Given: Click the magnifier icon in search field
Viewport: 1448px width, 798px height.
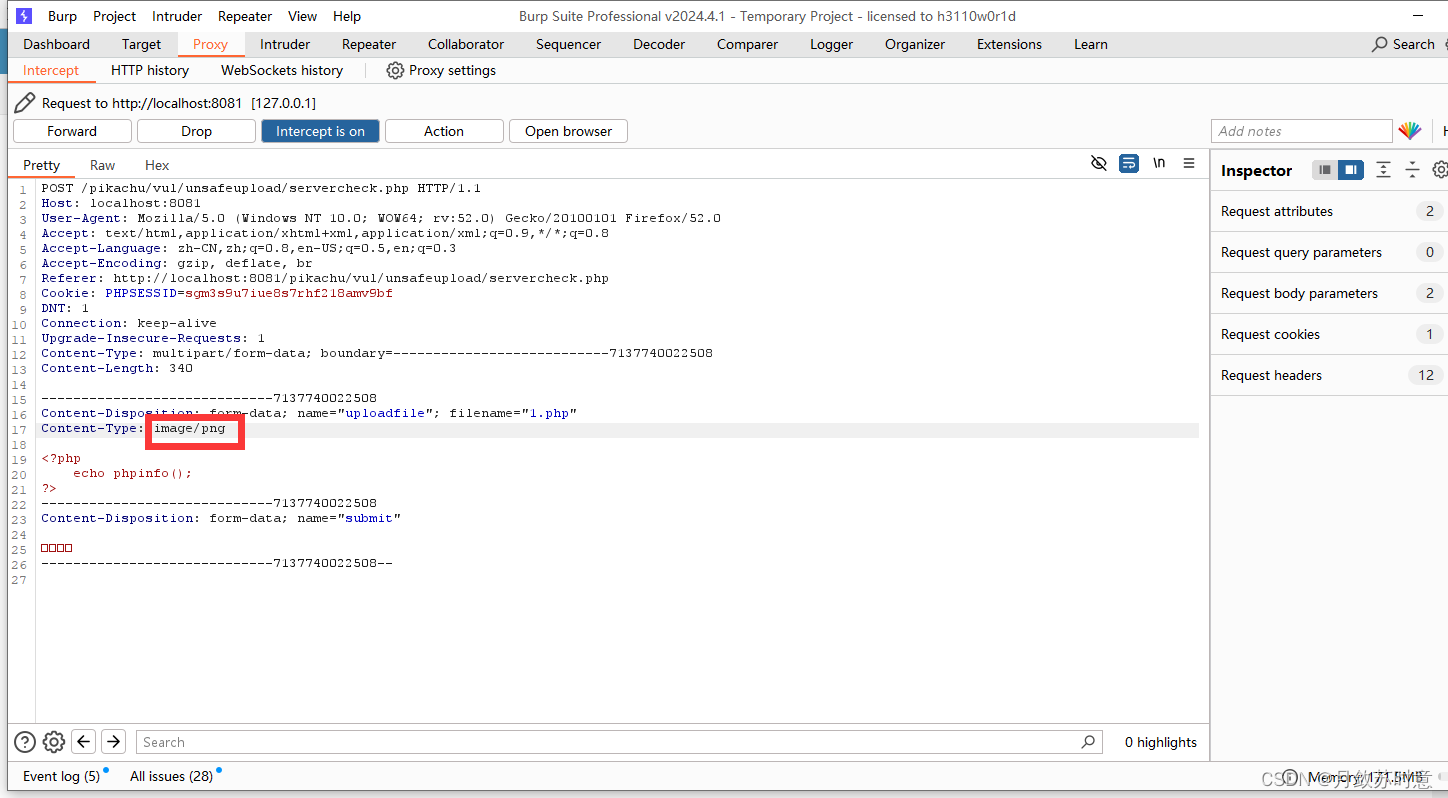Looking at the screenshot, I should tap(1088, 742).
